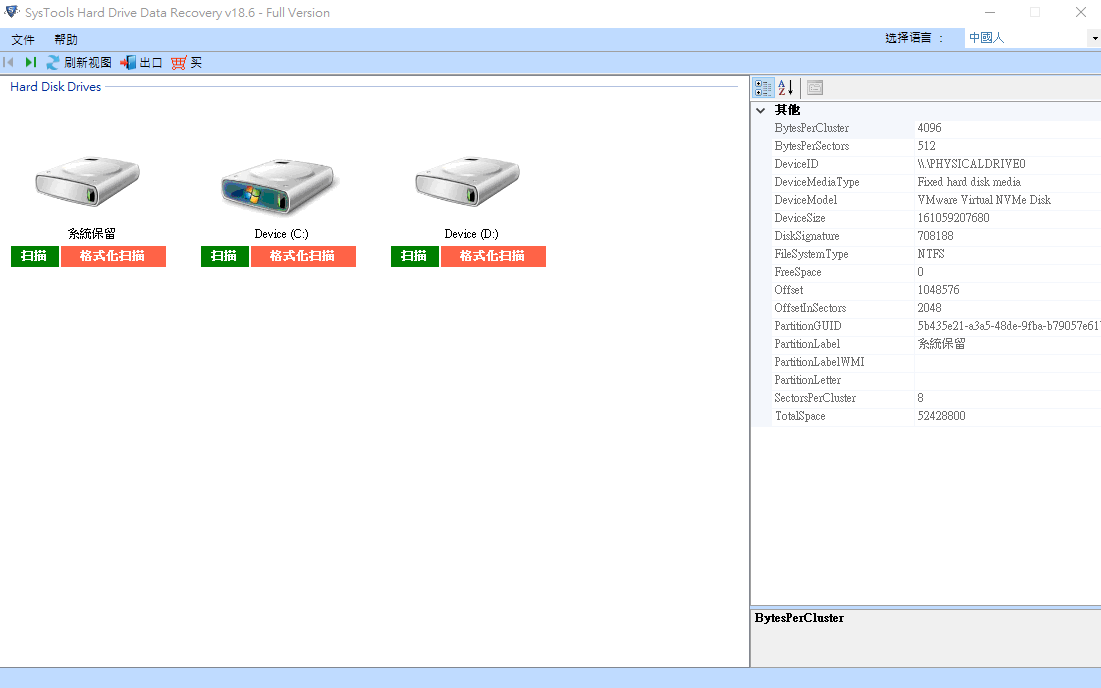This screenshot has width=1101, height=688.
Task: Click the value 1048576
Action: (938, 290)
